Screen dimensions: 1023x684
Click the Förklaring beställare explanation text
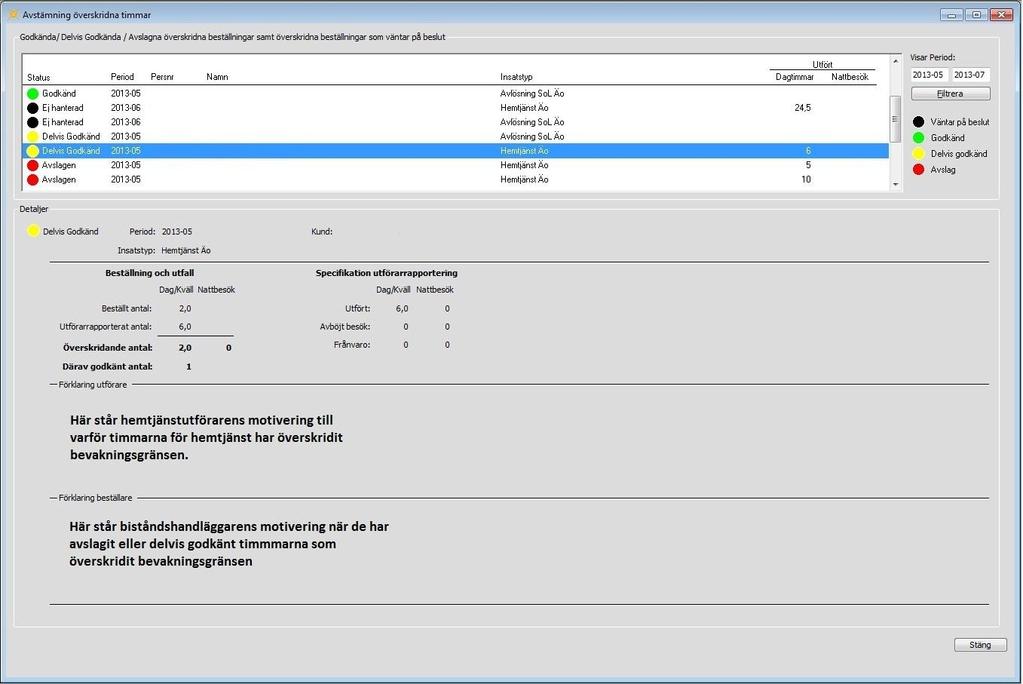tap(229, 544)
